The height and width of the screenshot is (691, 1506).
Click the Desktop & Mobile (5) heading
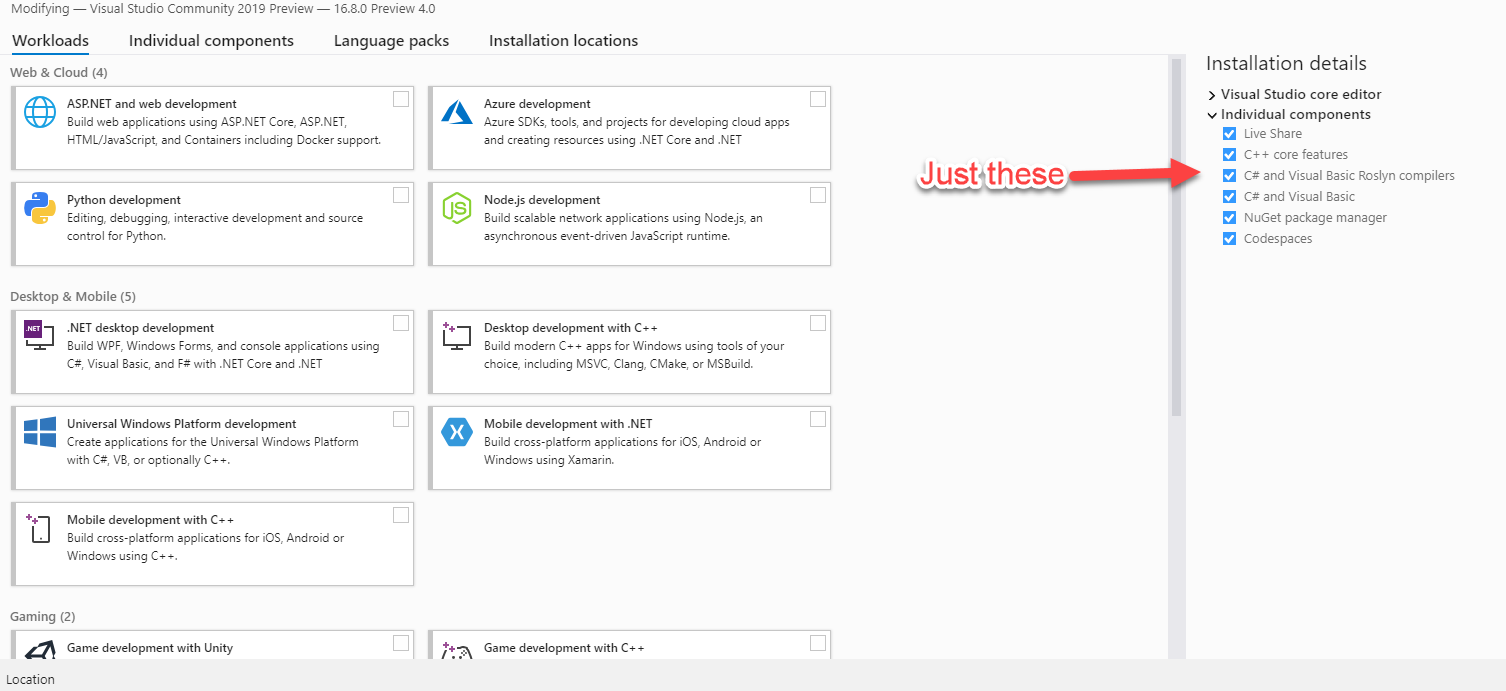pos(73,297)
